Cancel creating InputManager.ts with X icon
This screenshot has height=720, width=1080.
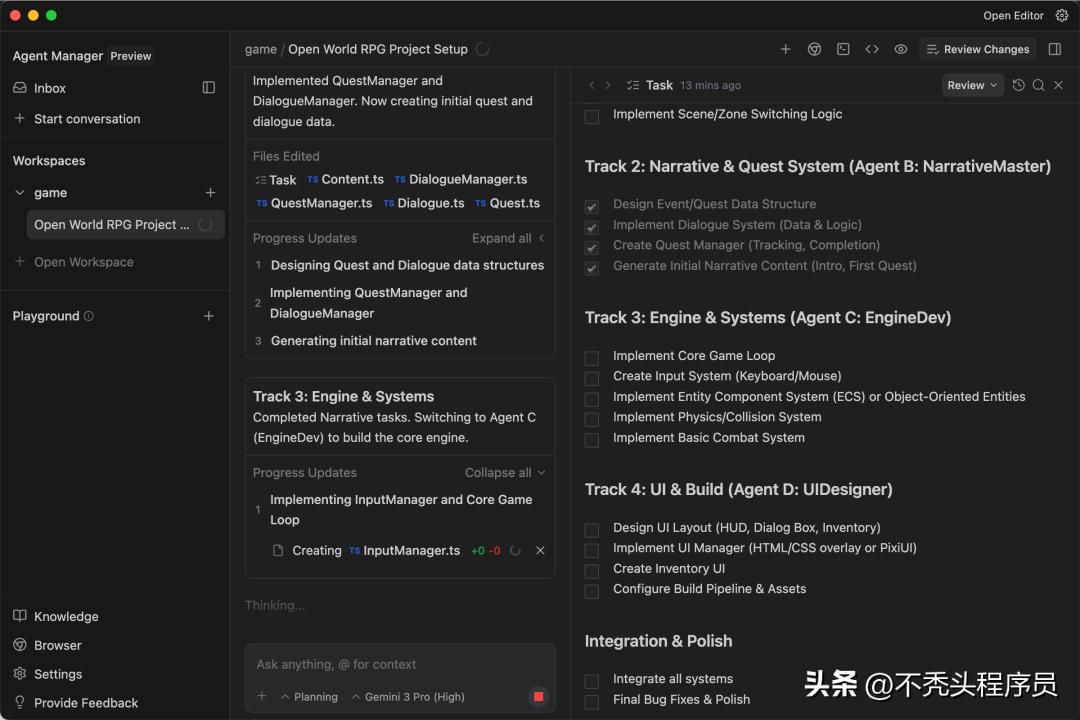coord(540,551)
